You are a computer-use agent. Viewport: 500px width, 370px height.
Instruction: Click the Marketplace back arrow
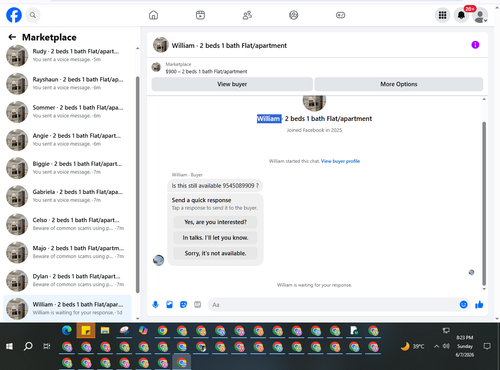point(12,37)
